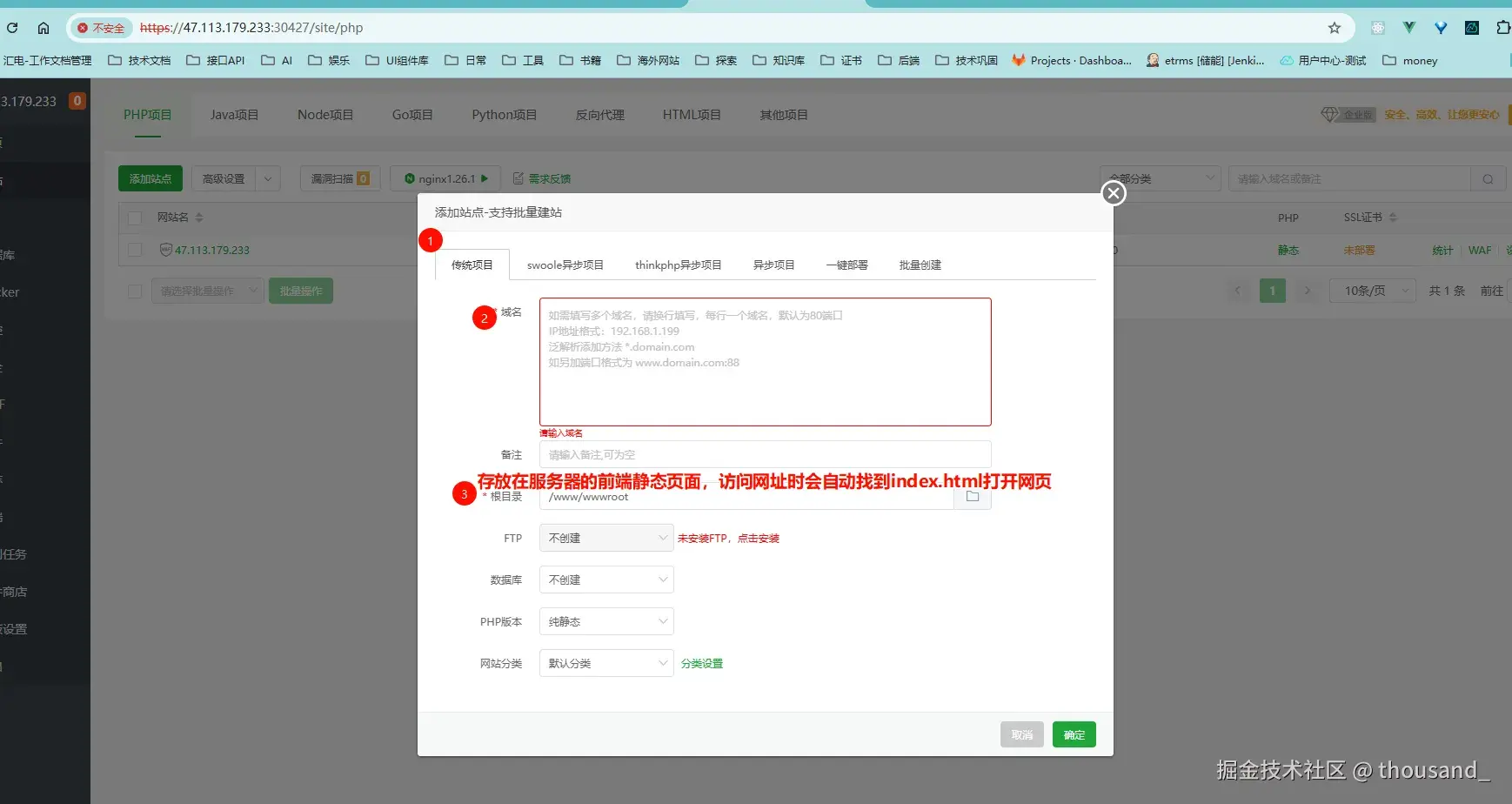Screen dimensions: 1512x804
Task: Open the Projects · Dashboard GitLab bookmark
Action: pos(1072,61)
